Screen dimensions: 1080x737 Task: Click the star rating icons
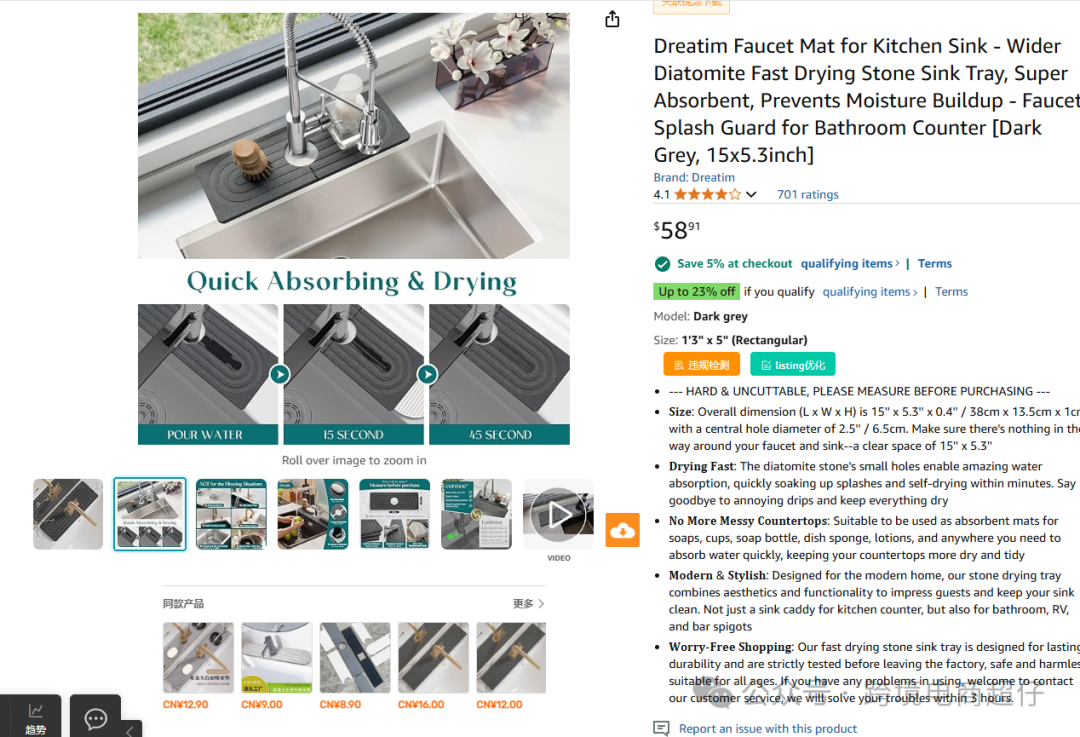click(707, 194)
